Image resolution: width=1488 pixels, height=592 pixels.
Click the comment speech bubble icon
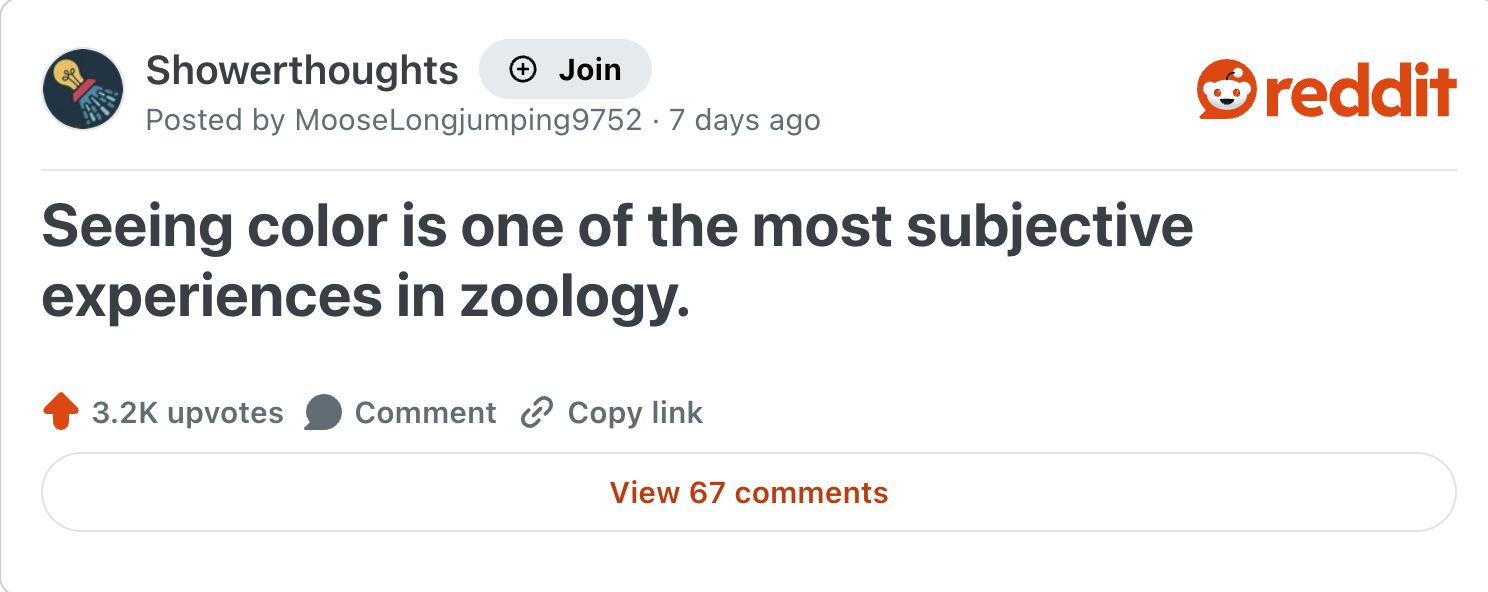(323, 413)
